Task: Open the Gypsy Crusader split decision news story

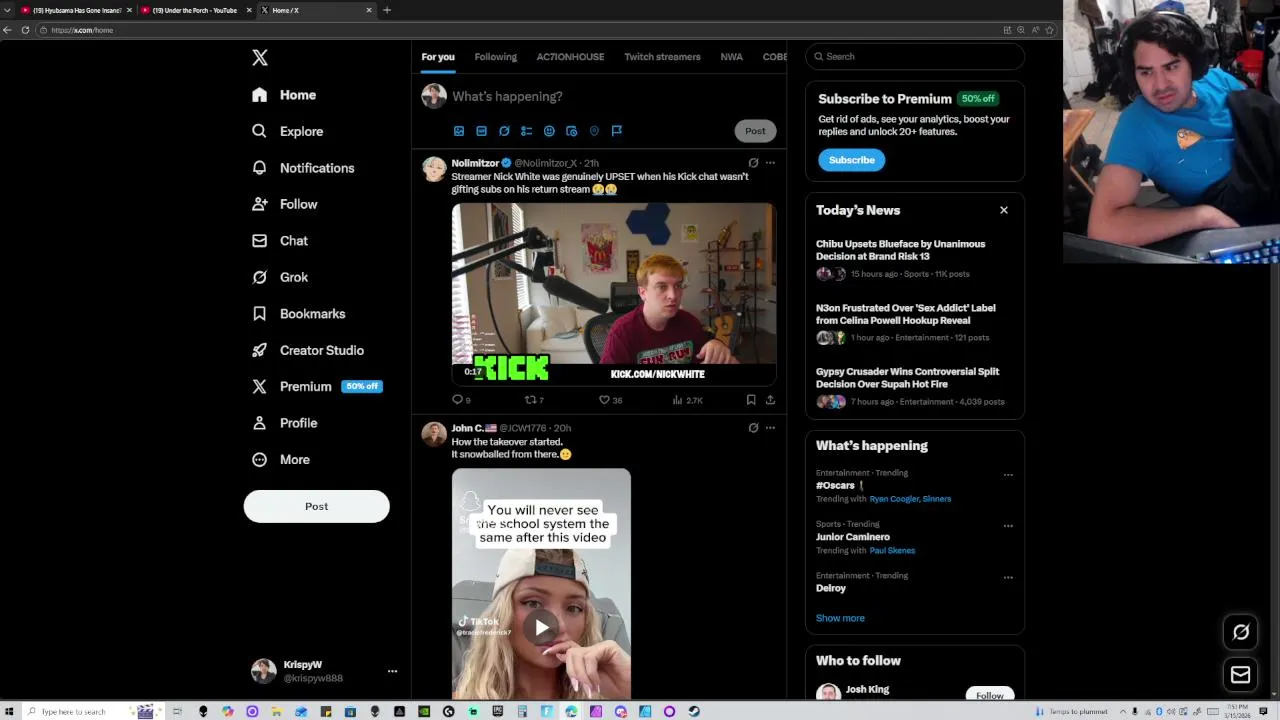Action: 907,378
